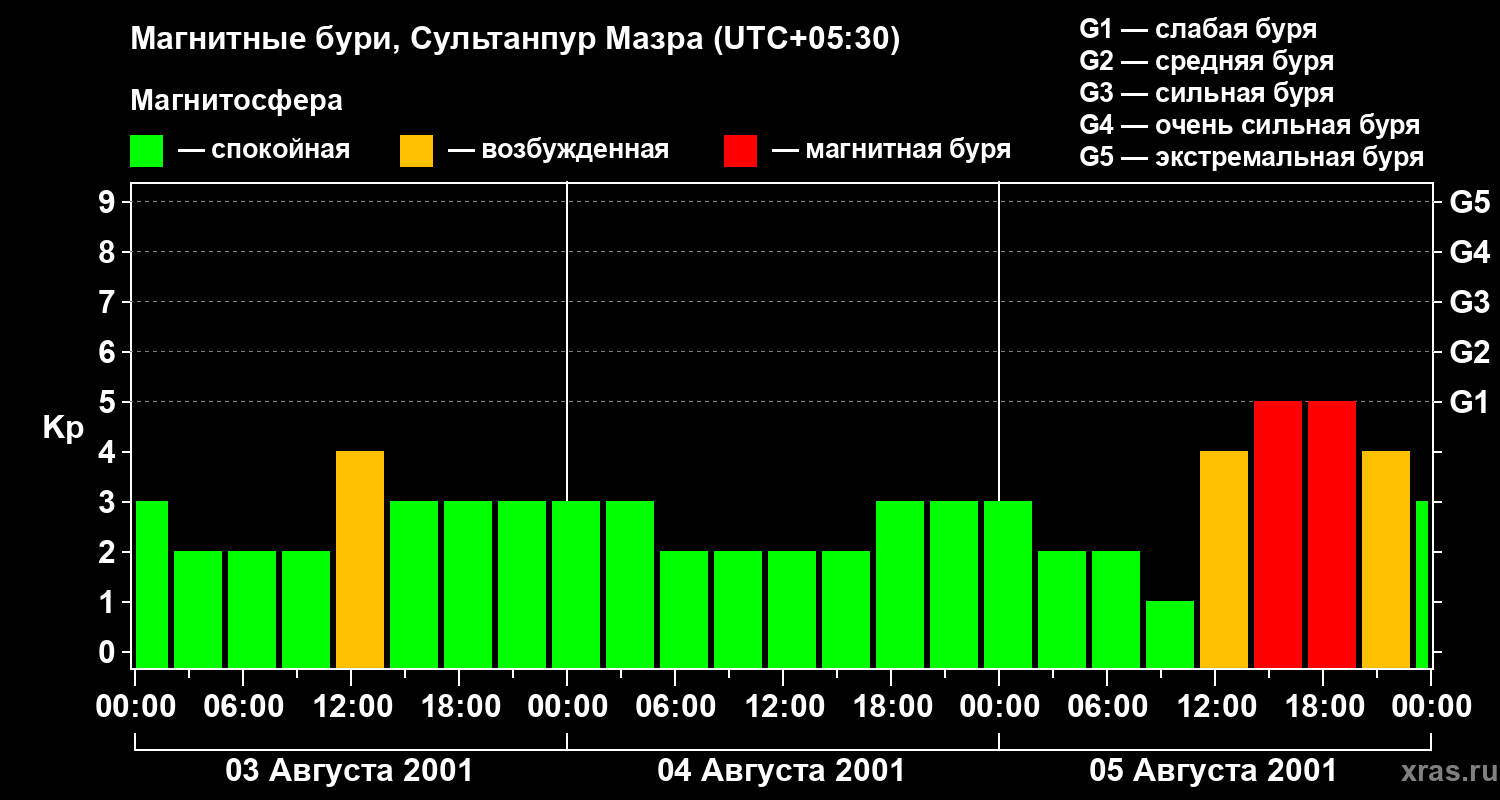
Task: Click legend line "G1 — слабая буря"
Action: [1198, 29]
